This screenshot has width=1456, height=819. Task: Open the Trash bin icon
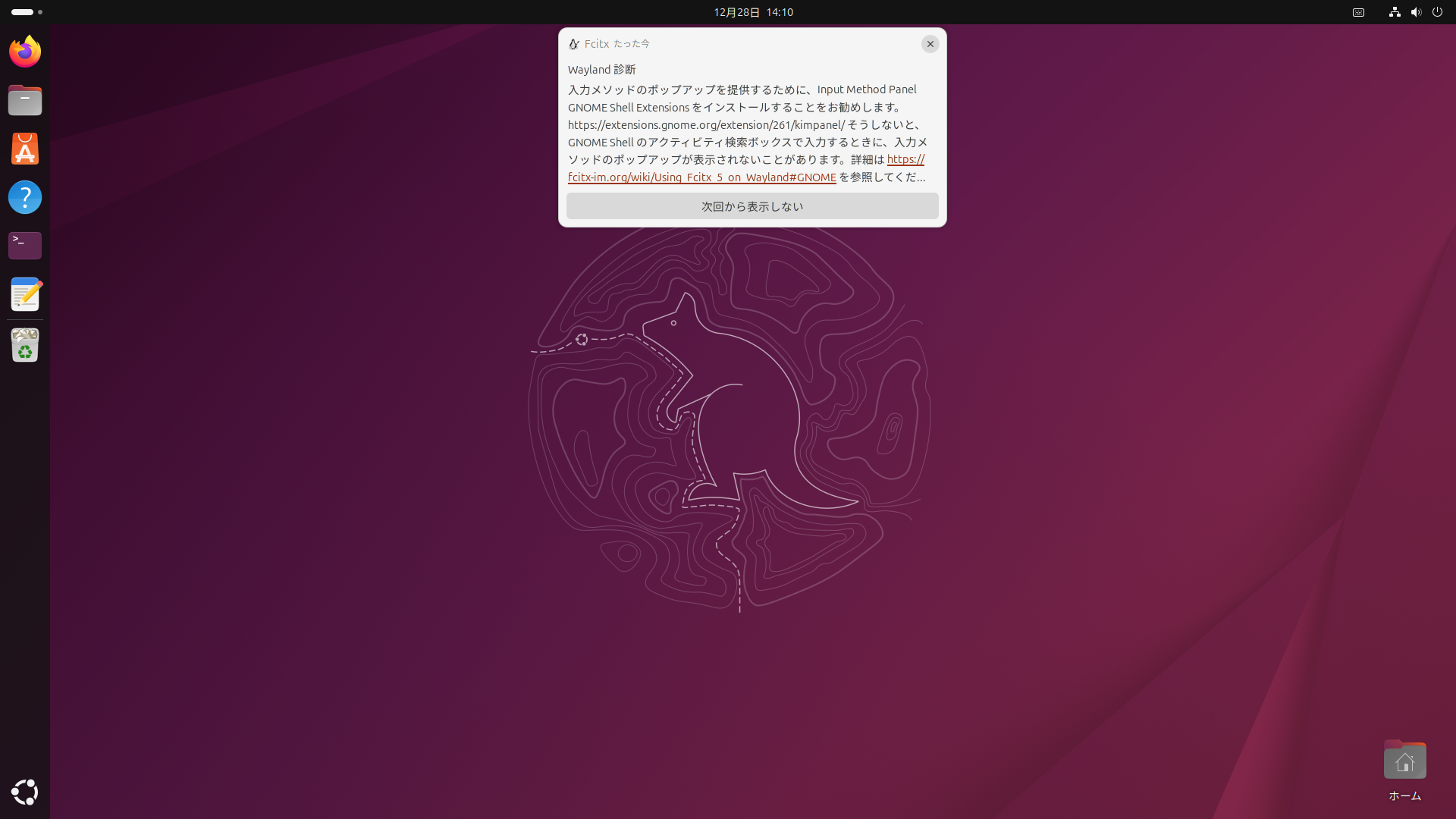point(25,345)
